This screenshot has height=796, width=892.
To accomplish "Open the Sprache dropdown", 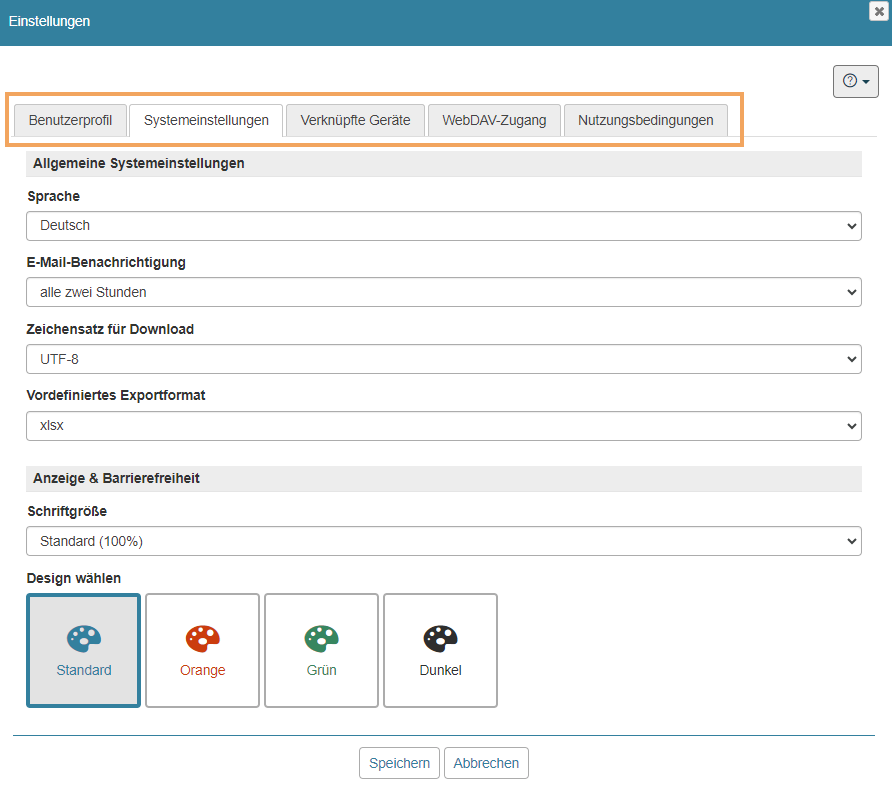I will coord(443,226).
